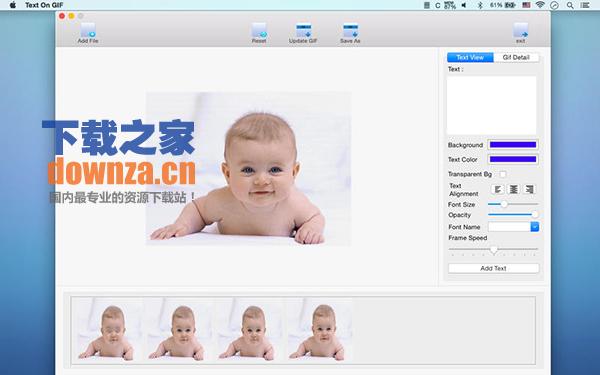
Task: Set text alignment to center
Action: (x=514, y=189)
